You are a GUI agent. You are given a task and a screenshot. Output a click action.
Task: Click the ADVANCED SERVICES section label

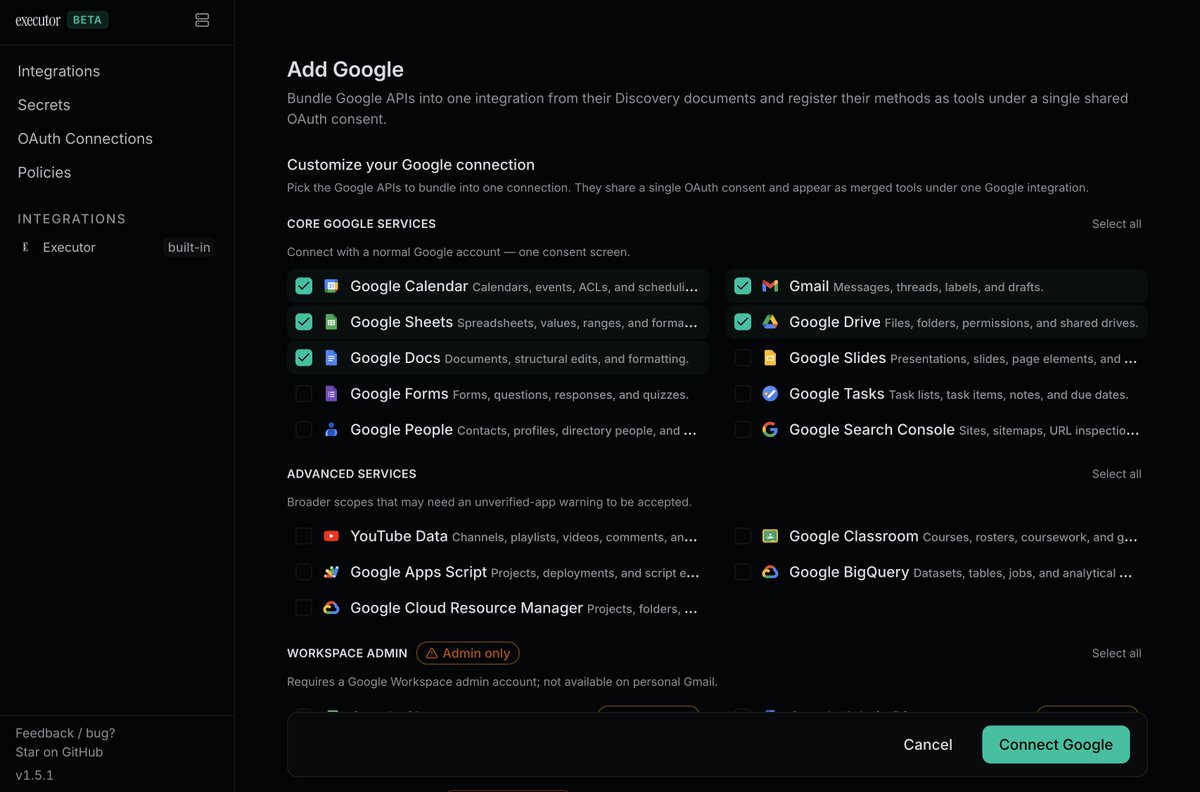(352, 474)
